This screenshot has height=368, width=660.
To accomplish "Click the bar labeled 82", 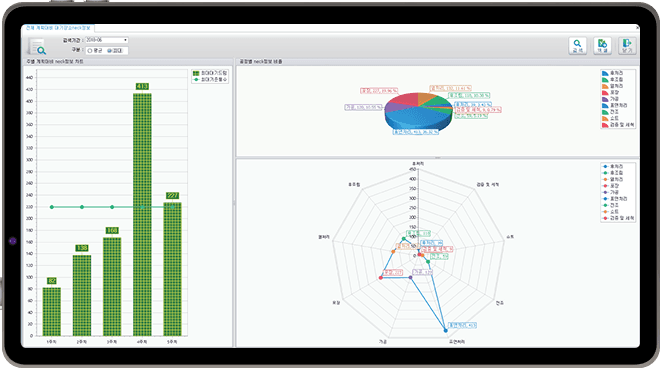I will 52,312.
